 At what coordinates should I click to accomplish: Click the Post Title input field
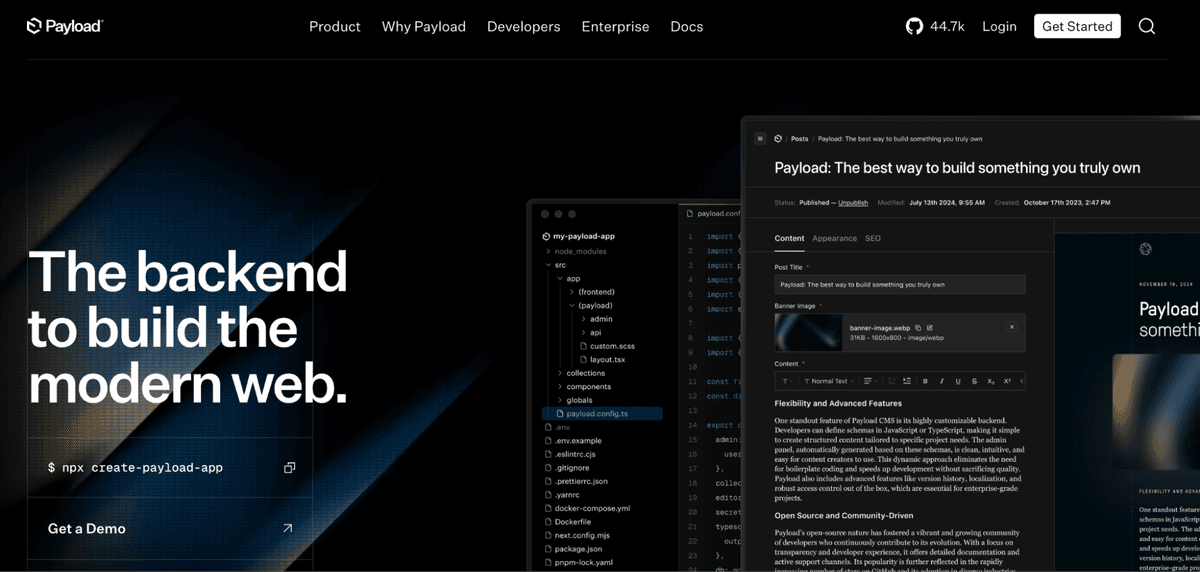pos(899,284)
